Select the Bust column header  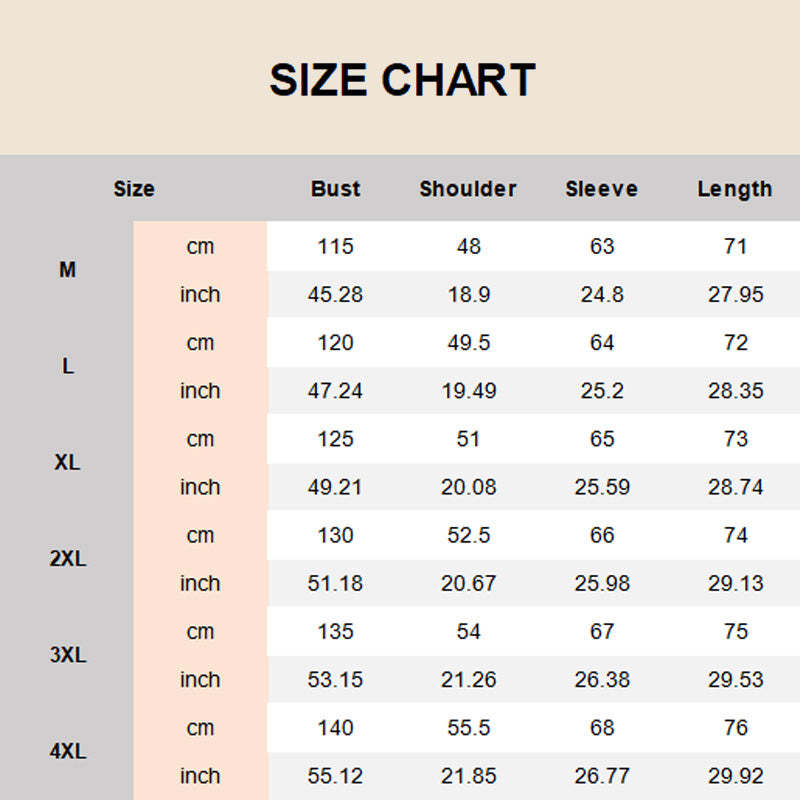(335, 189)
